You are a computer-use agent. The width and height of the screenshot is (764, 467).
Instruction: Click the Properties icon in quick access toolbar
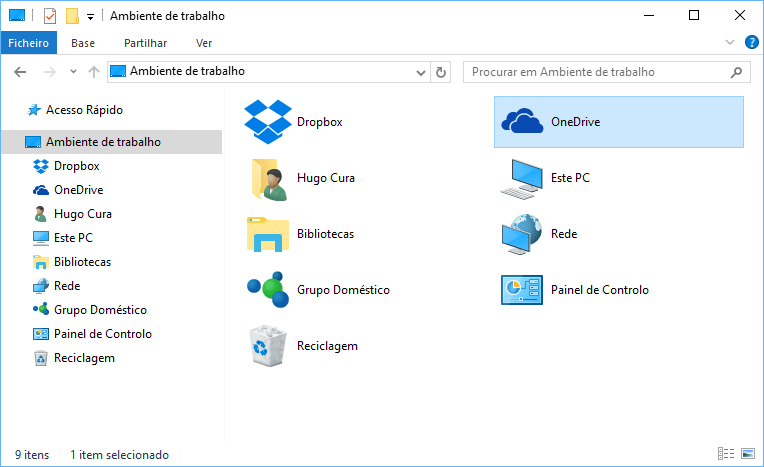pos(50,16)
